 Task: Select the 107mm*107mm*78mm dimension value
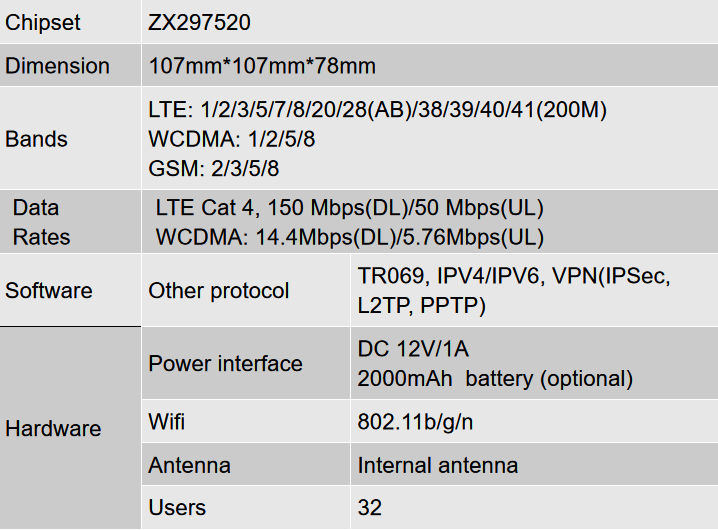(262, 66)
